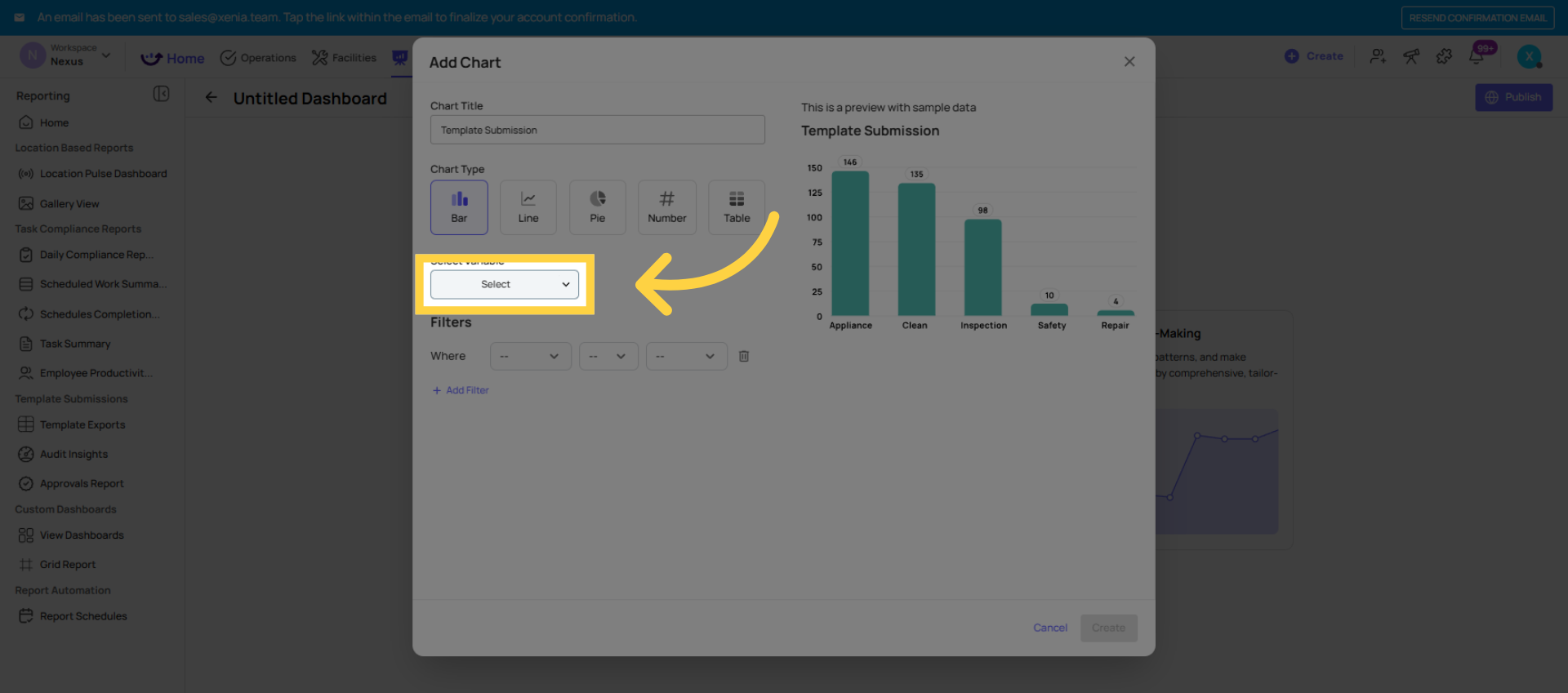Select the Table chart type
Screen dimensions: 1568x693
(x=737, y=207)
